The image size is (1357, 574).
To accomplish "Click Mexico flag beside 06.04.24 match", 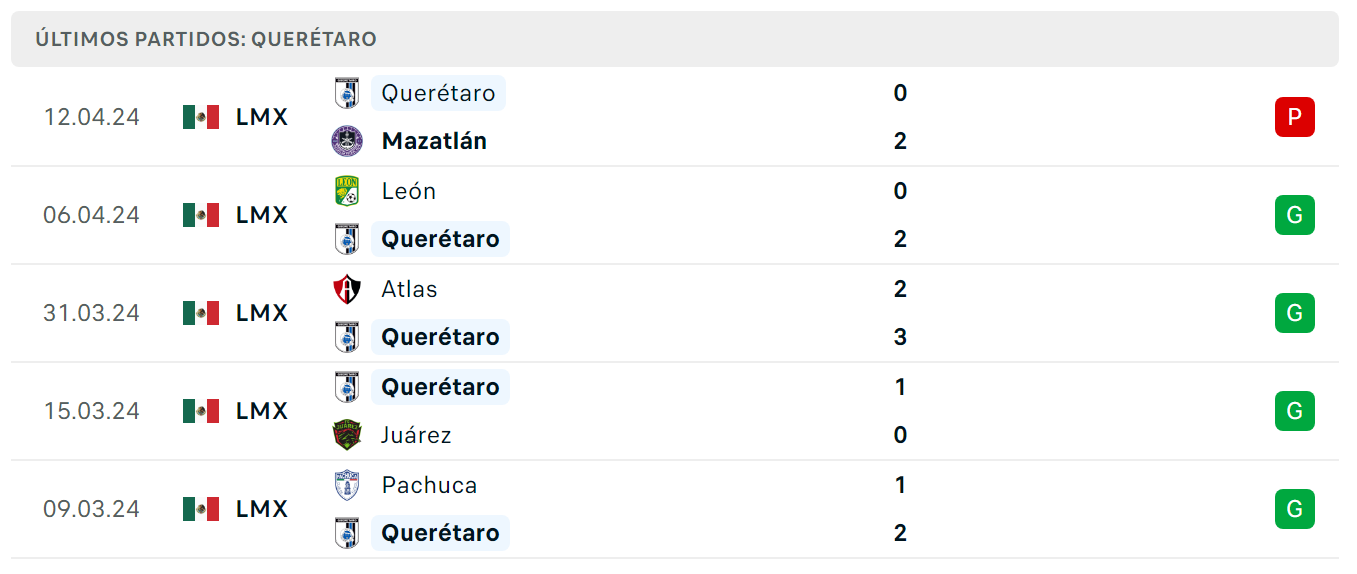I will tap(201, 215).
